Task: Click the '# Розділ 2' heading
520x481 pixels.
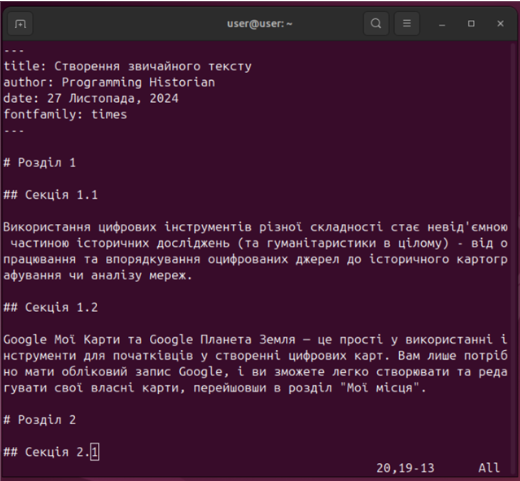Action: (x=40, y=420)
